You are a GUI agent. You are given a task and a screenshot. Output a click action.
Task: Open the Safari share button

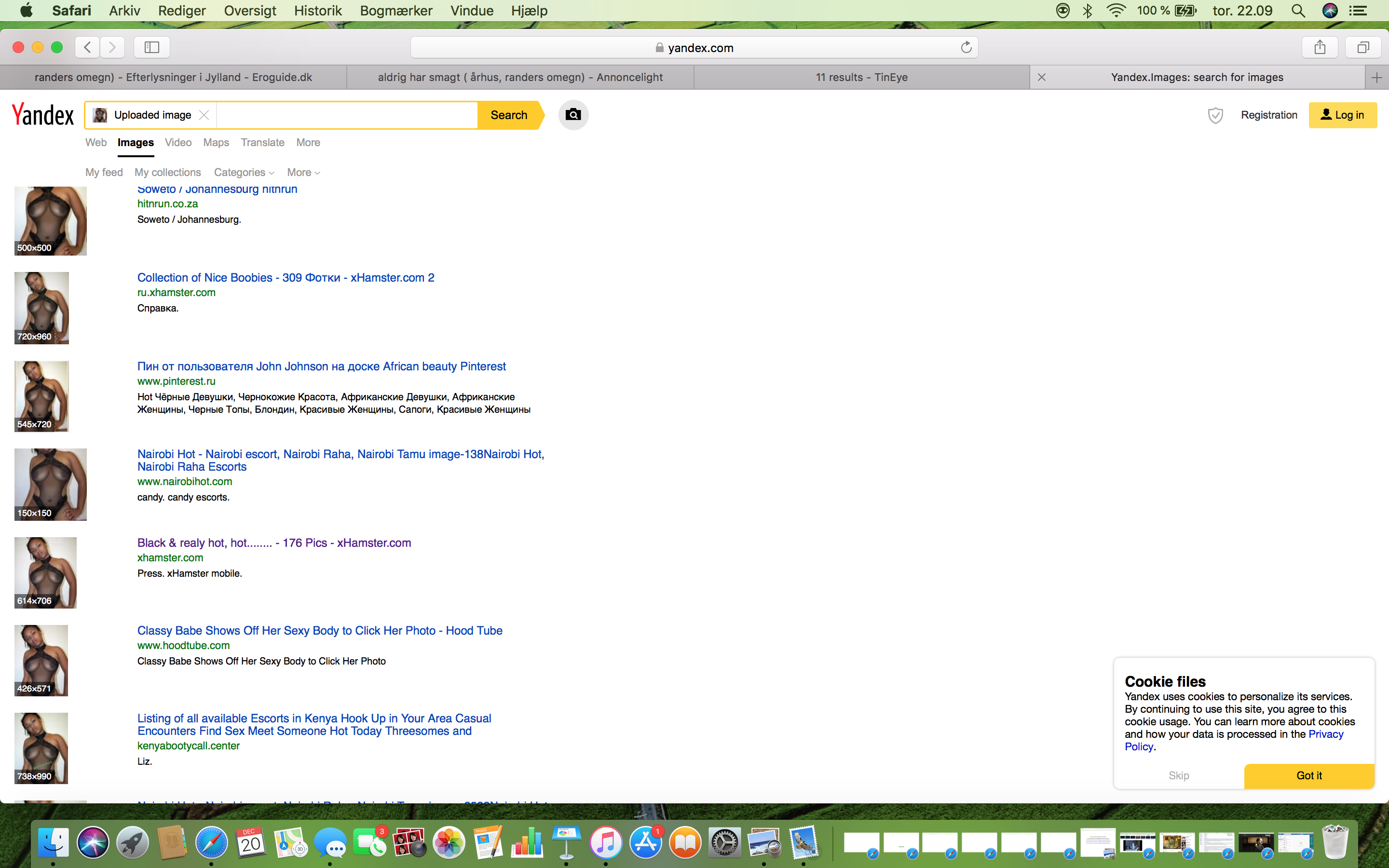point(1320,47)
